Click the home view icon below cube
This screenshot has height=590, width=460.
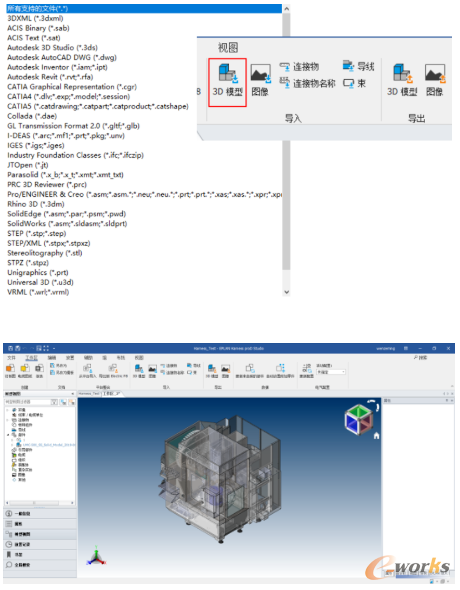point(376,435)
